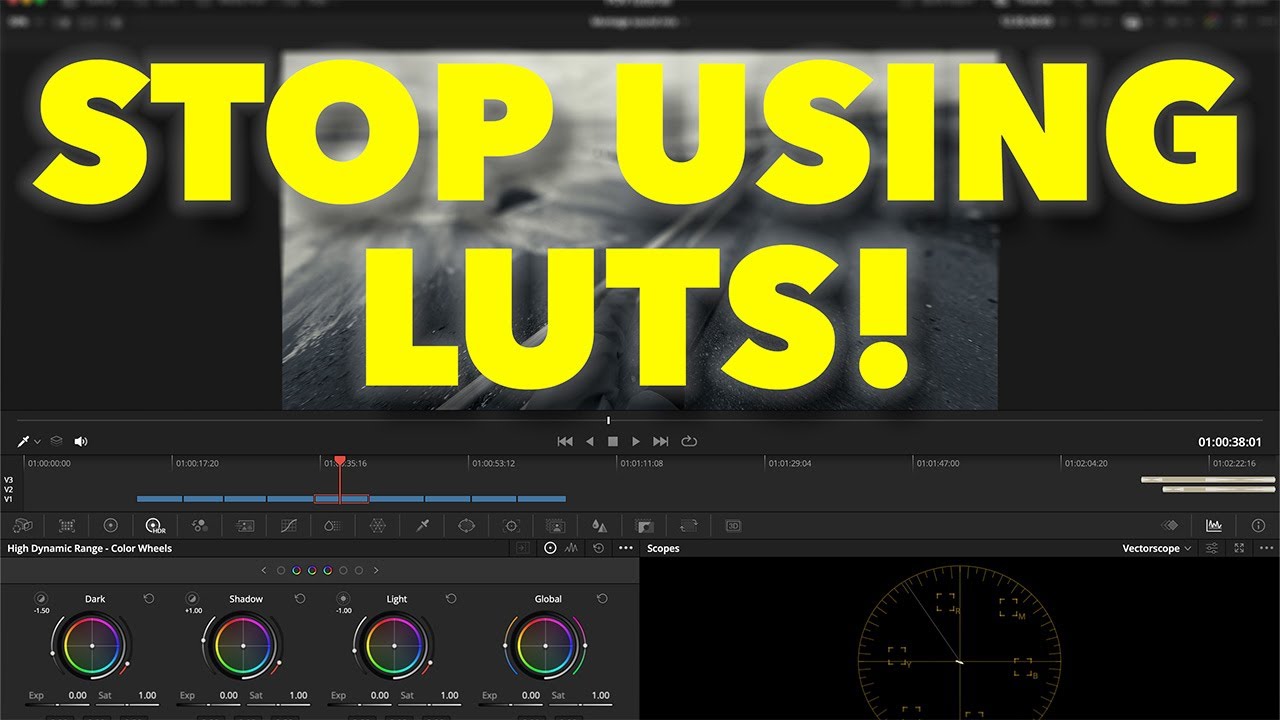Open the Qualifier eyedropper palette
Viewport: 1280px width, 720px height.
(x=422, y=525)
